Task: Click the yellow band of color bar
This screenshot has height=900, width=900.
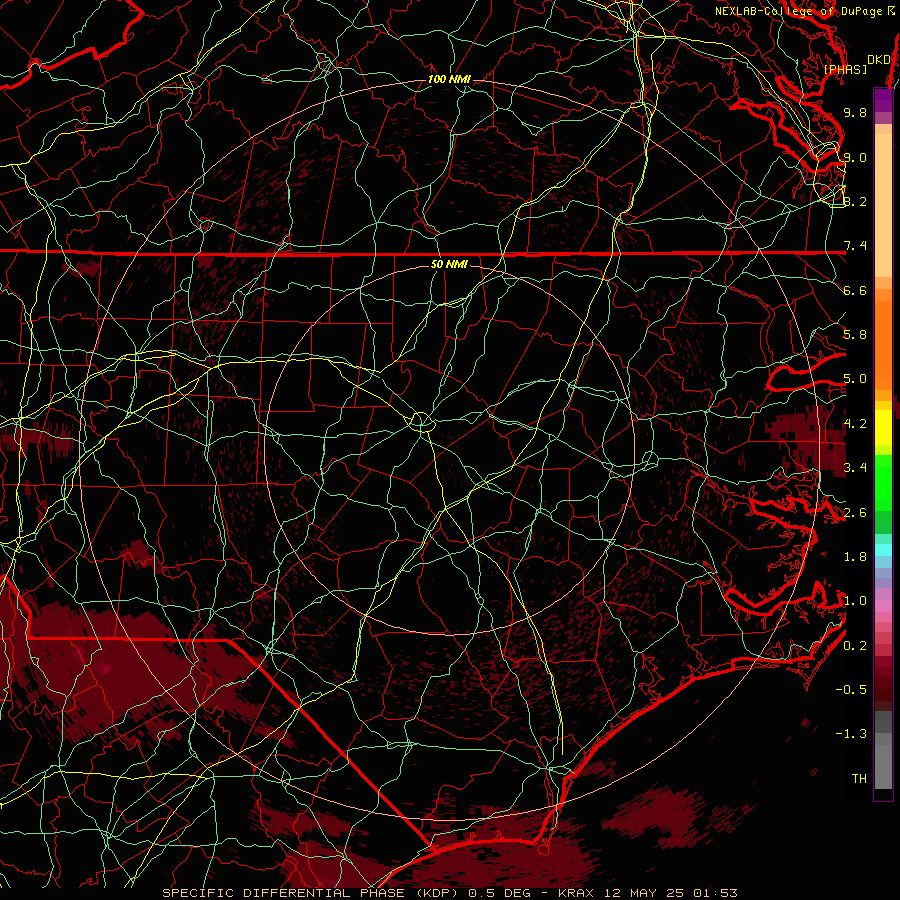Action: click(x=883, y=428)
